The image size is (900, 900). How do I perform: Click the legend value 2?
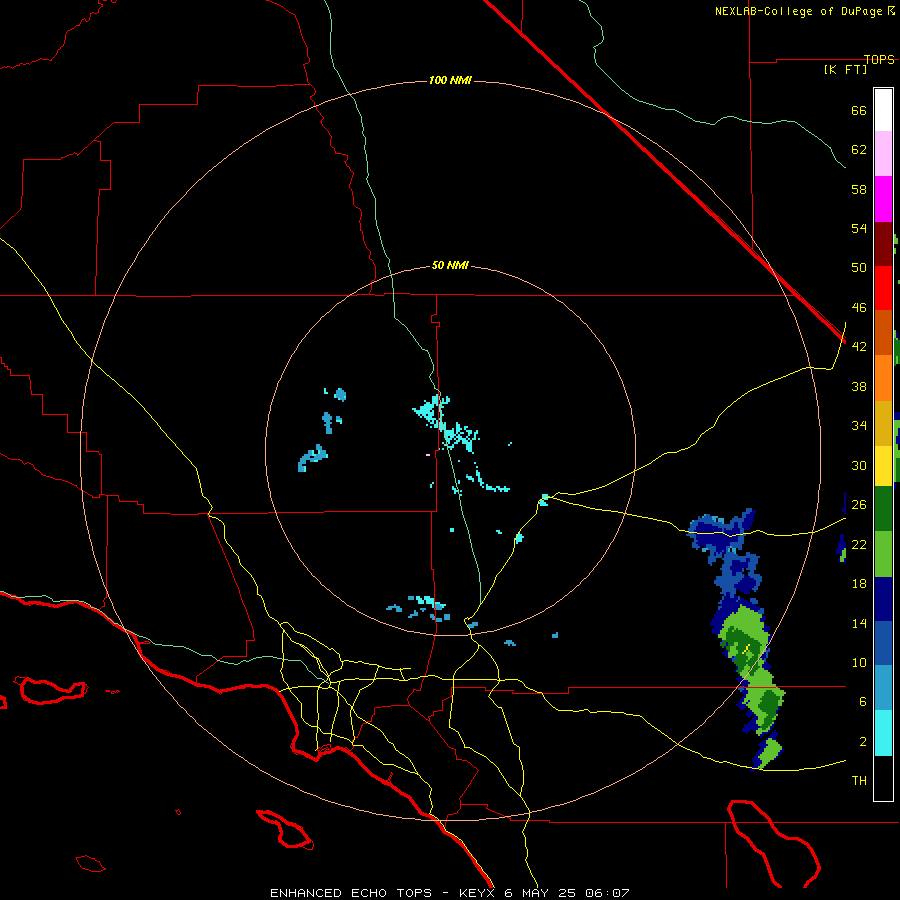863,742
